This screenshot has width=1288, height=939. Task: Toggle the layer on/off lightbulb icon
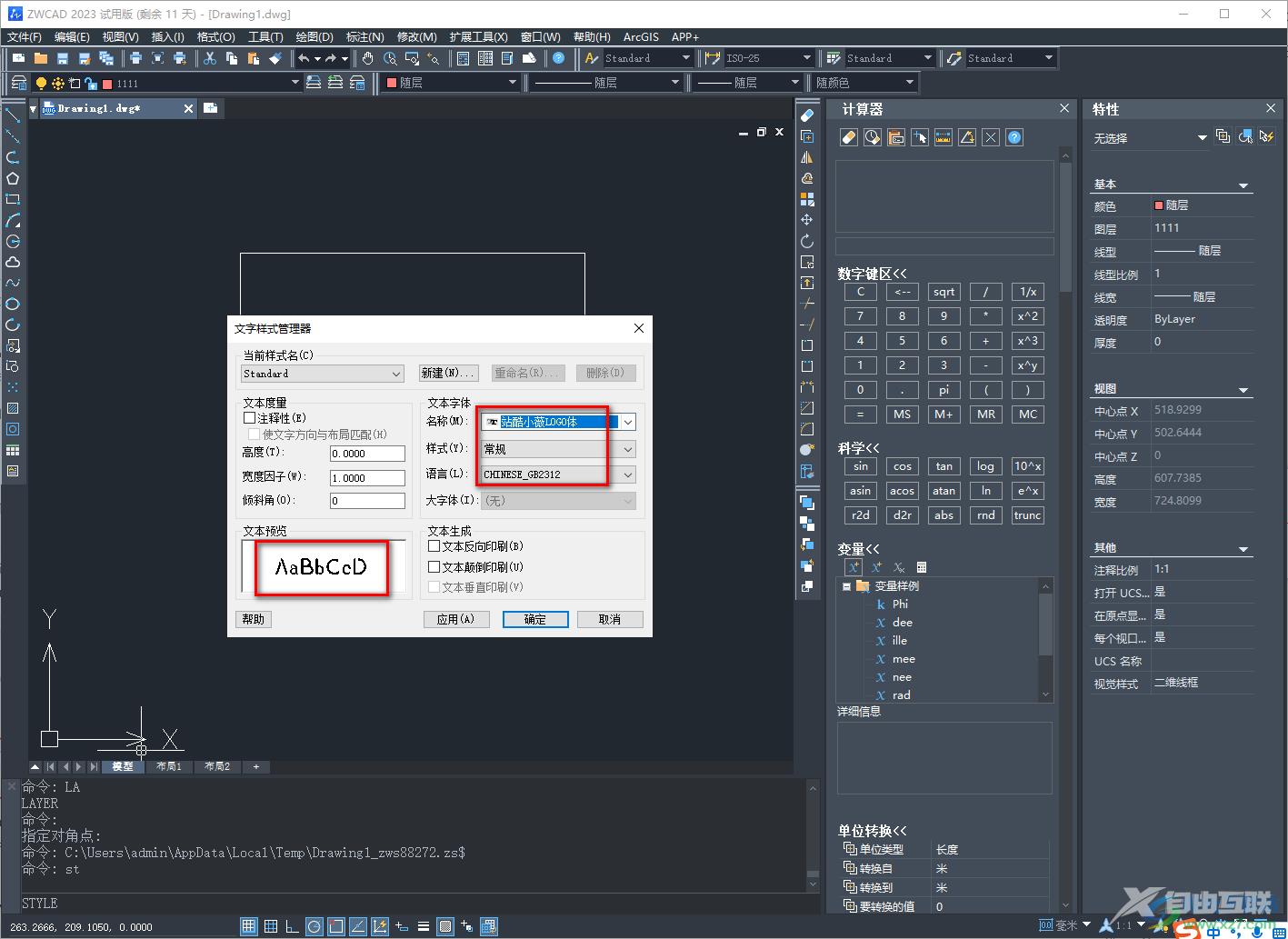click(x=41, y=83)
